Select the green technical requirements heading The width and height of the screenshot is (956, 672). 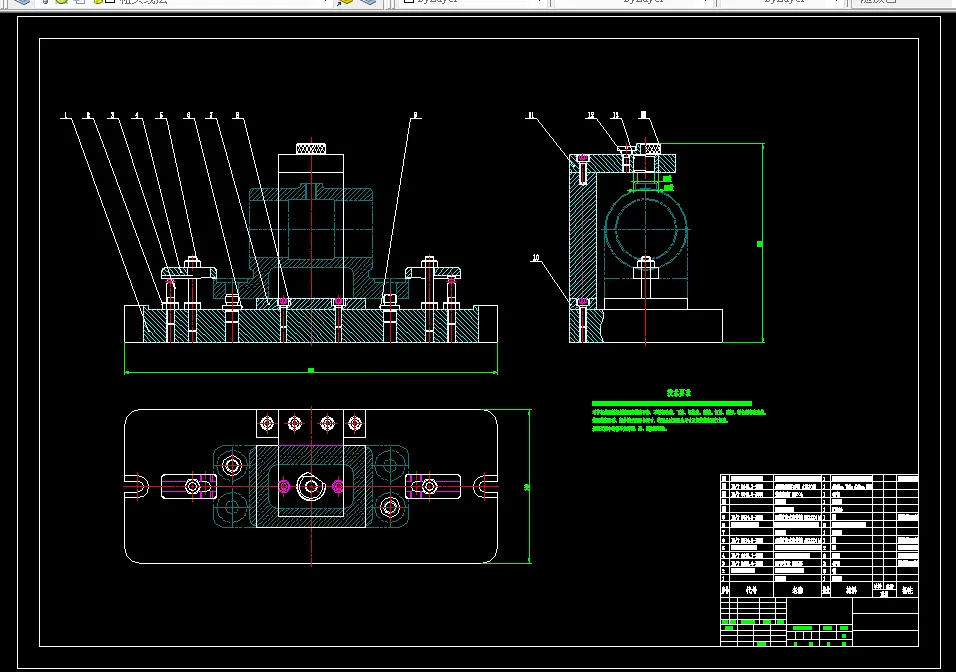[x=679, y=394]
